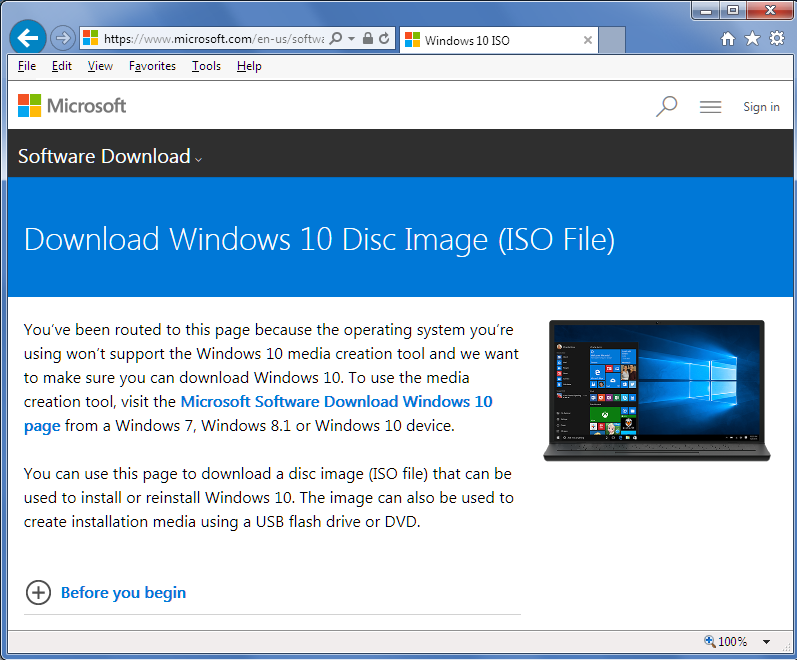
Task: Expand the Software Download dropdown
Action: pos(110,156)
